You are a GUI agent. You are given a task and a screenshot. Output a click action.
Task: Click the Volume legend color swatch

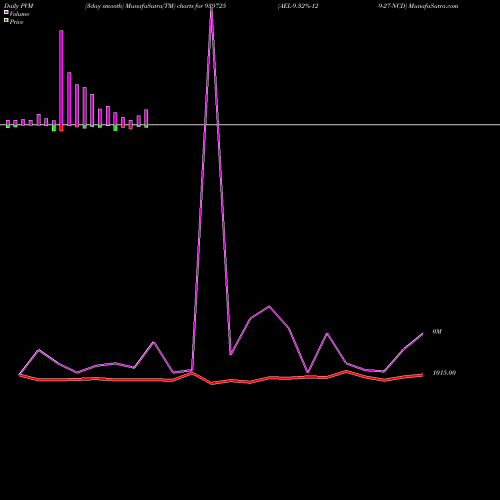[6, 12]
